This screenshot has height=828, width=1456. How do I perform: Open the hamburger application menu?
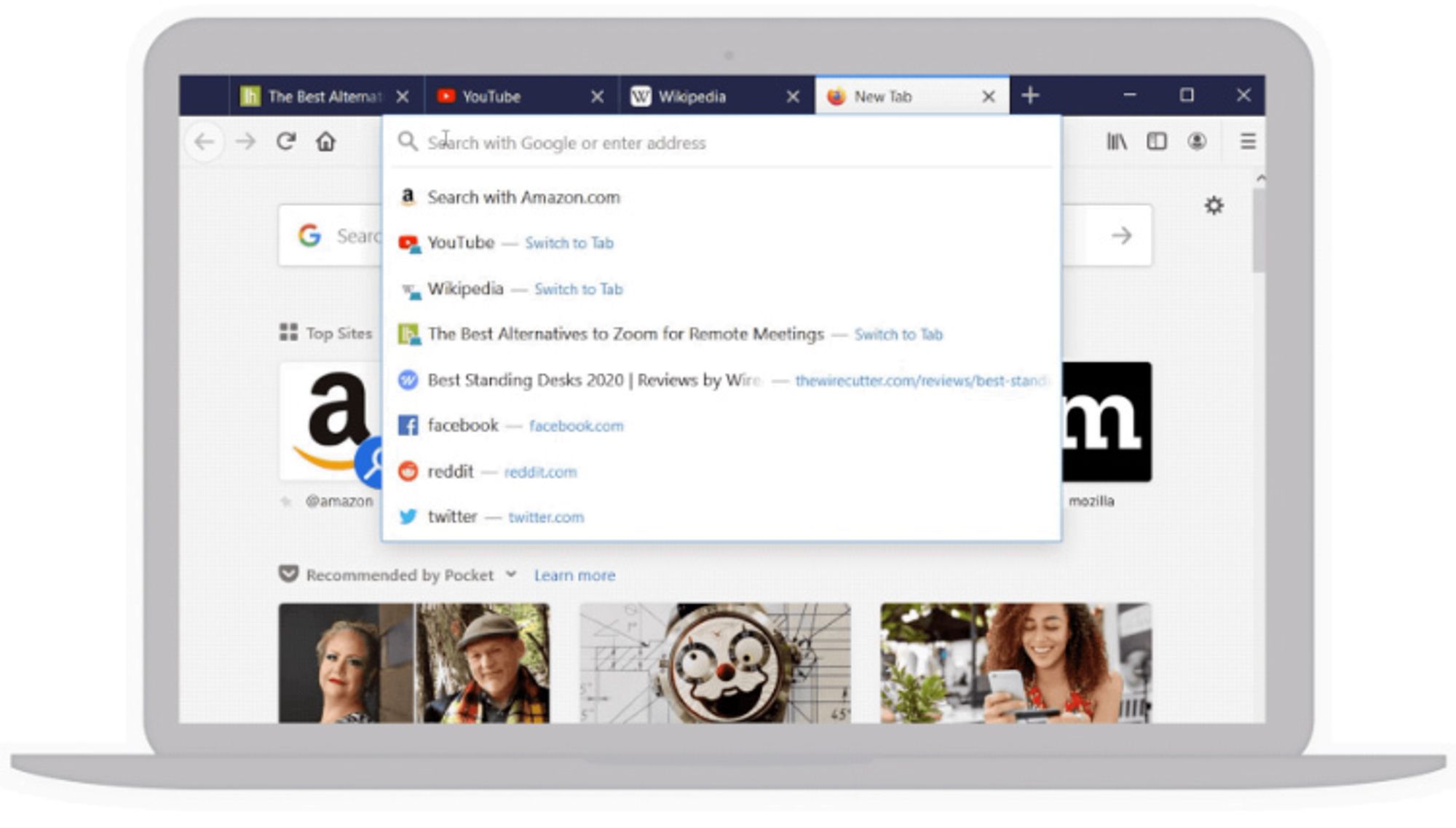coord(1248,141)
